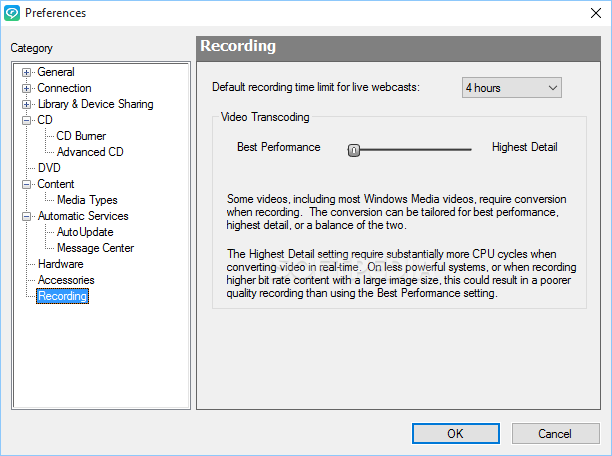Collapse the CD category
This screenshot has width=612, height=456.
pyautogui.click(x=26, y=121)
